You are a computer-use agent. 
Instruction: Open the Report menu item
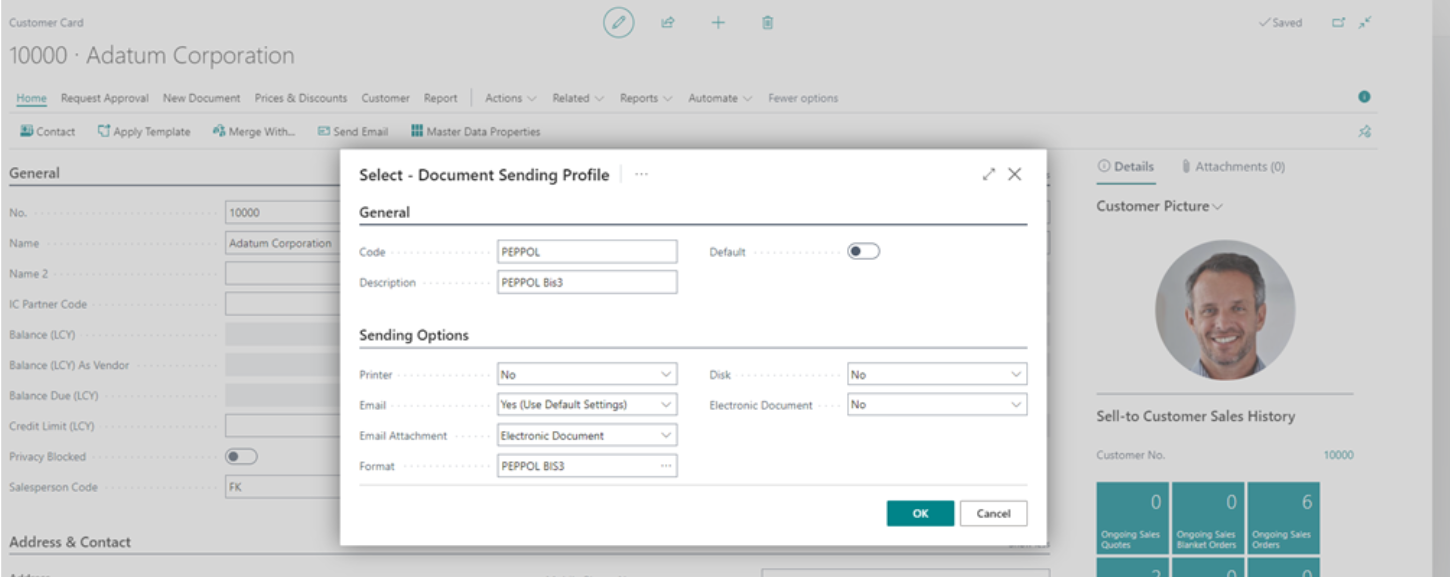tap(440, 98)
